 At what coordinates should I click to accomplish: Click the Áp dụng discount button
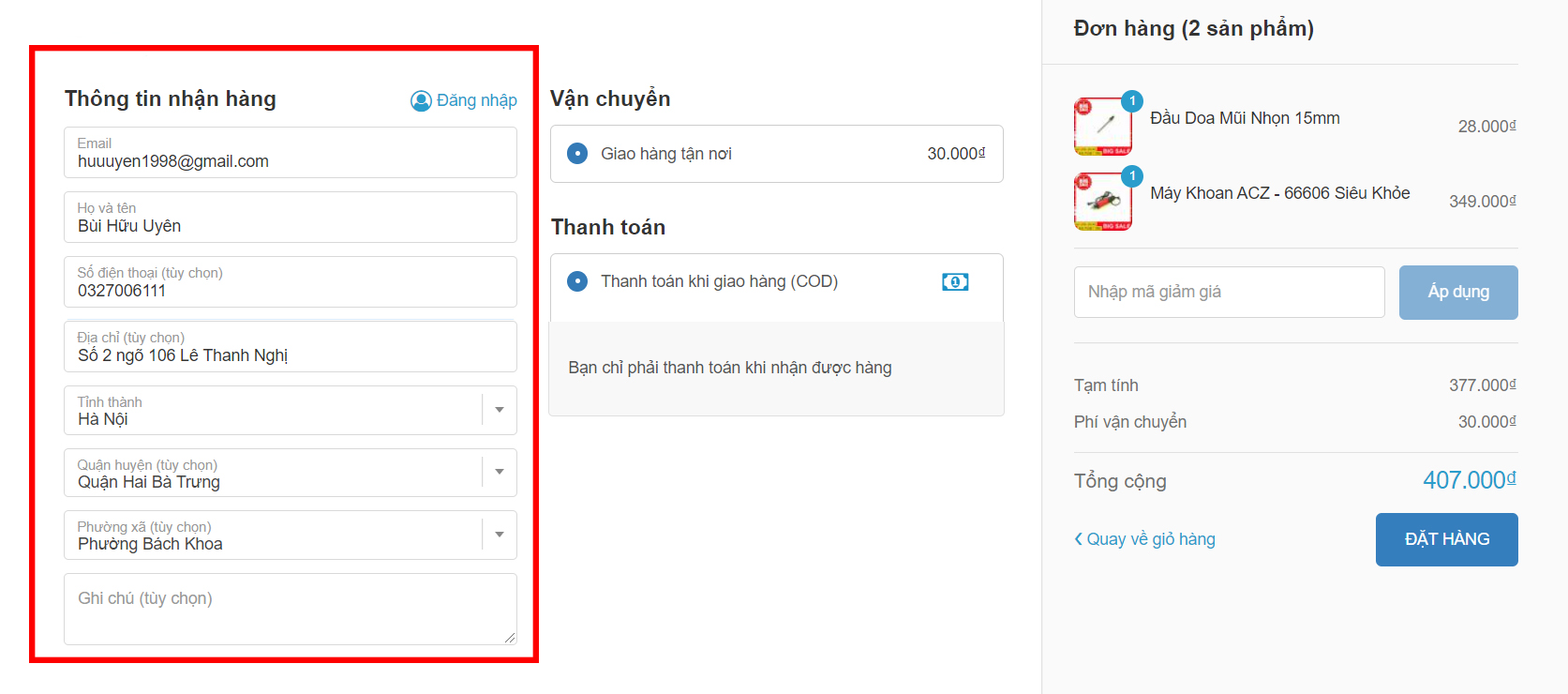1457,292
